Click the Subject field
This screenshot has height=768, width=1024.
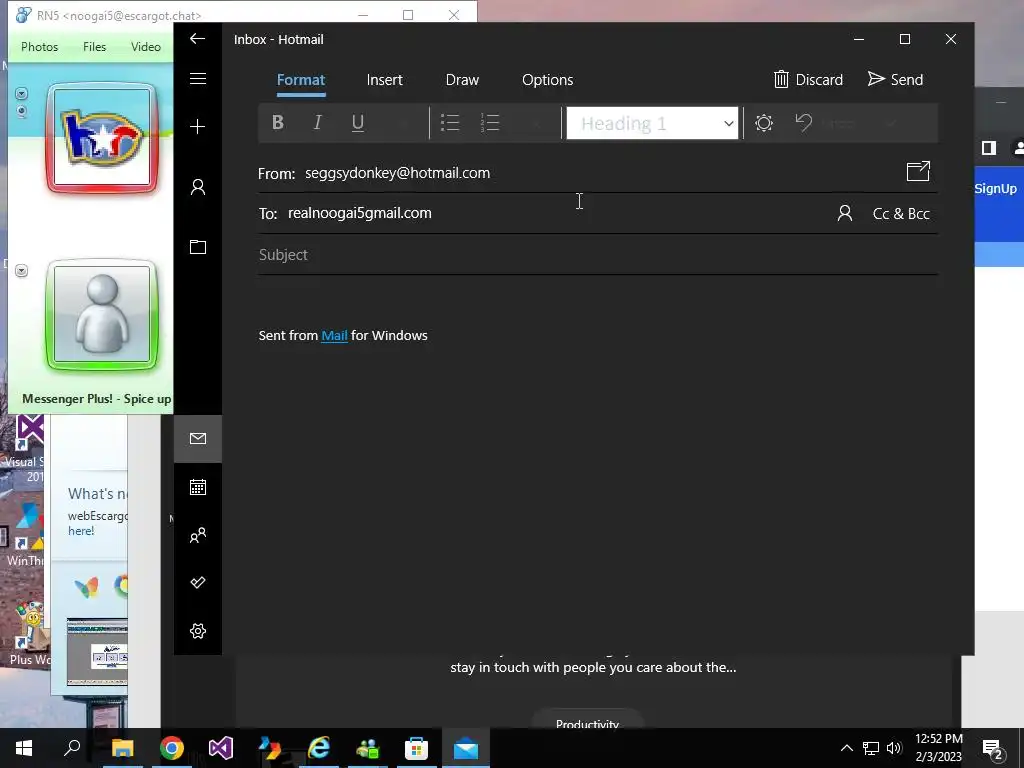pos(598,255)
